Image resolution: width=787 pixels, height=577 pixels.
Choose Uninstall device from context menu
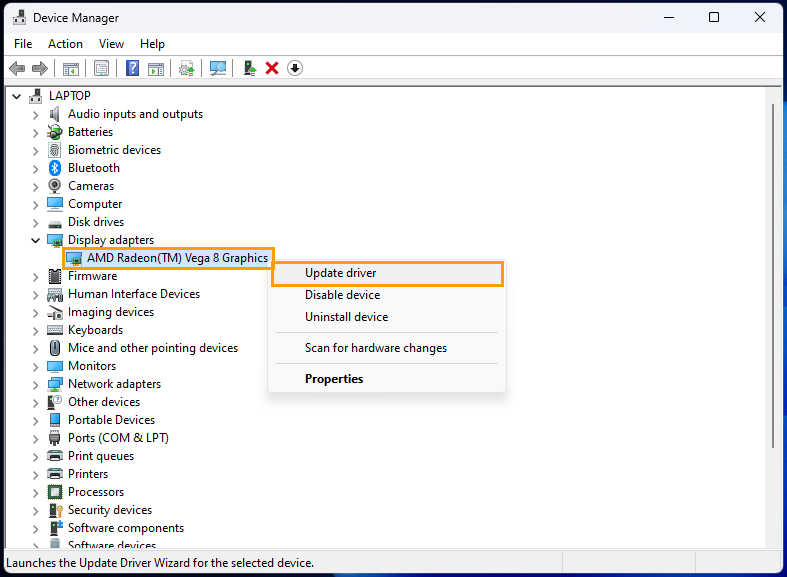387,317
